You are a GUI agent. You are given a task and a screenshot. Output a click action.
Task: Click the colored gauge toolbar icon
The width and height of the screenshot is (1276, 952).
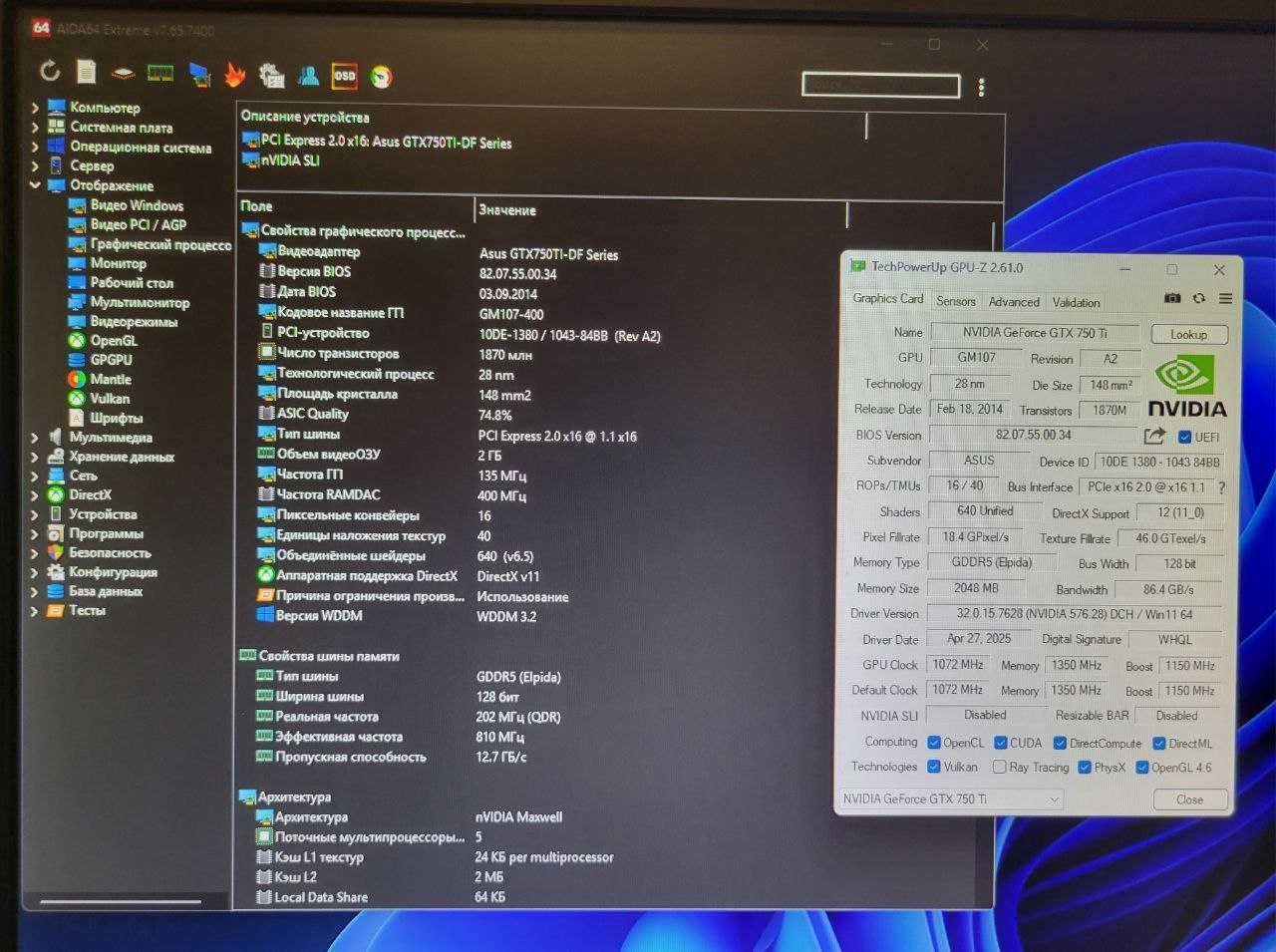click(381, 76)
